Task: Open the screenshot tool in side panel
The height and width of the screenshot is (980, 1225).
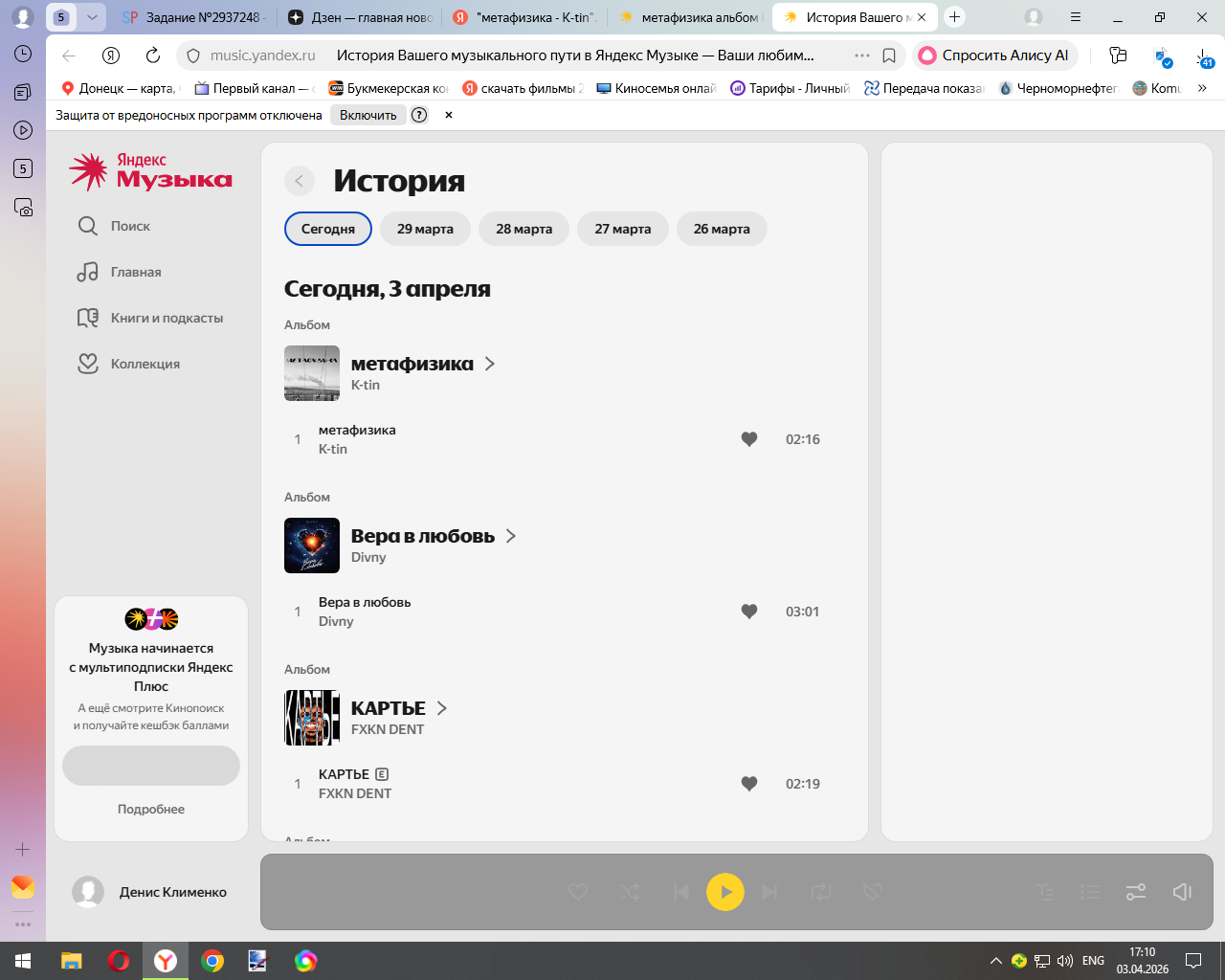Action: pos(23,207)
